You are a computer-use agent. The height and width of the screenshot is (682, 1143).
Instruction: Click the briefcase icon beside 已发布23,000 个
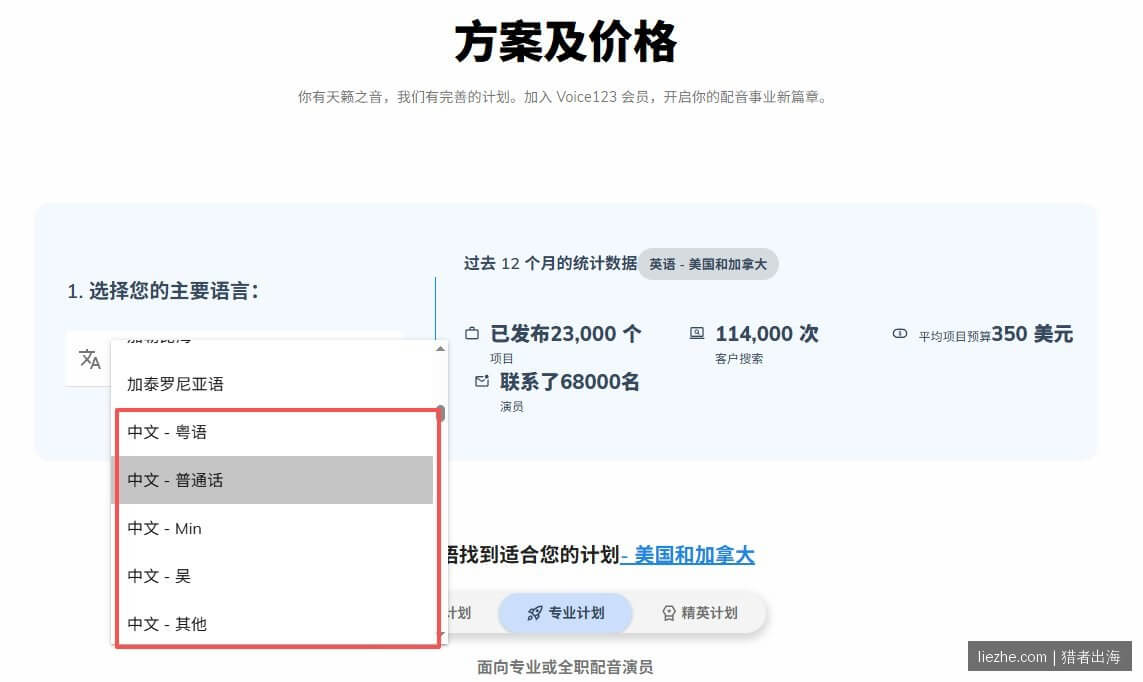coord(472,334)
